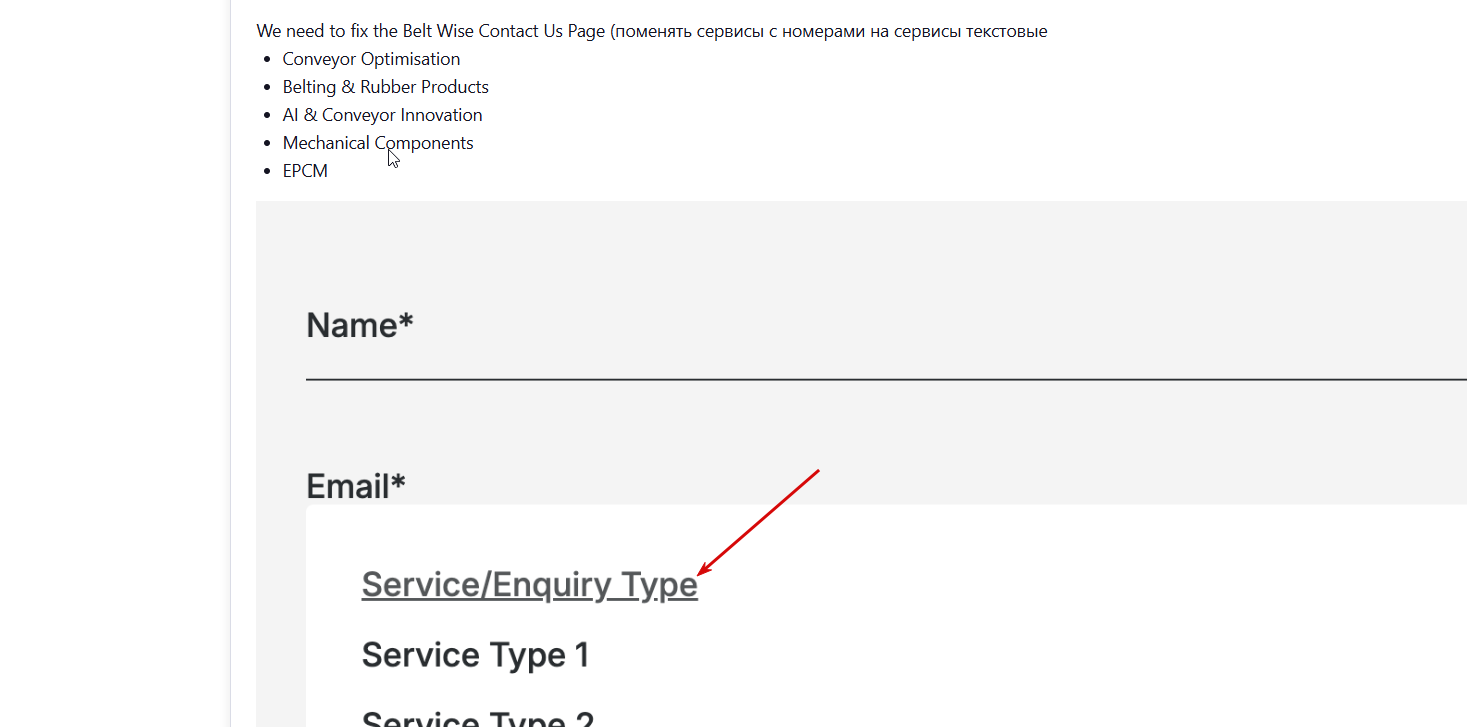Click bullet point next to Belting & Rubber Products
Viewport: 1467px width, 727px height.
tap(266, 88)
